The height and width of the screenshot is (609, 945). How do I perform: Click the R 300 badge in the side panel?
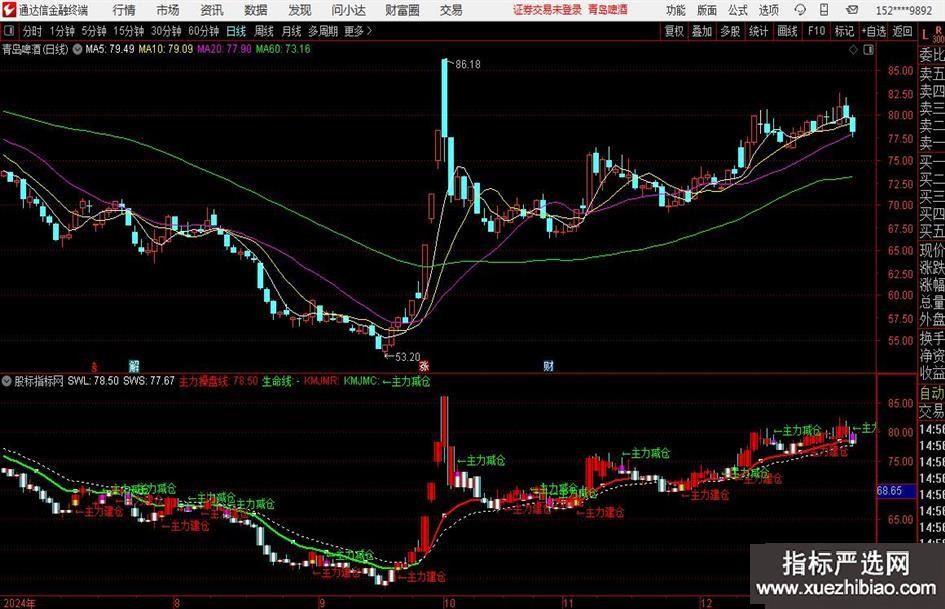tap(938, 34)
